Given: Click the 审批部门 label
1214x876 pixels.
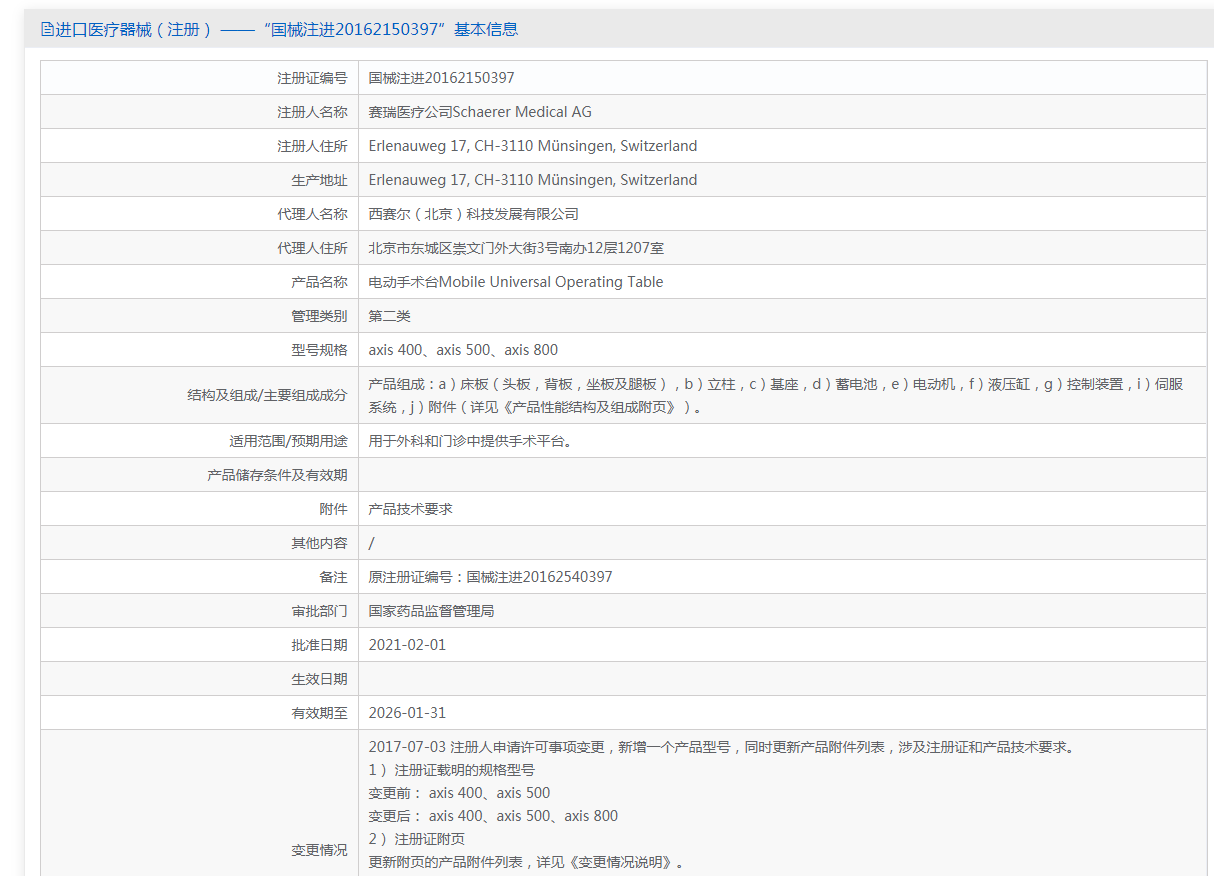Looking at the screenshot, I should 319,611.
